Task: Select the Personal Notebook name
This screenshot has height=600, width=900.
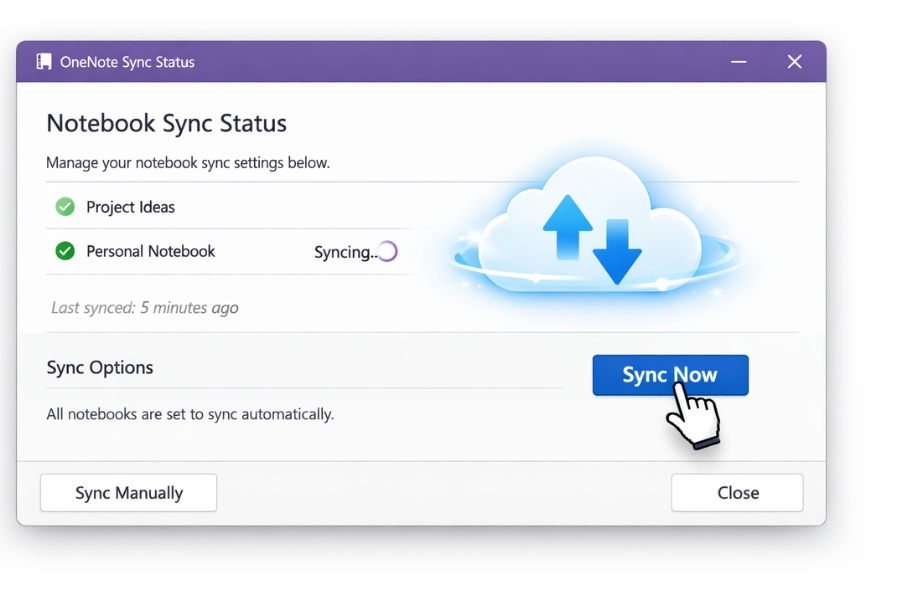Action: point(150,251)
